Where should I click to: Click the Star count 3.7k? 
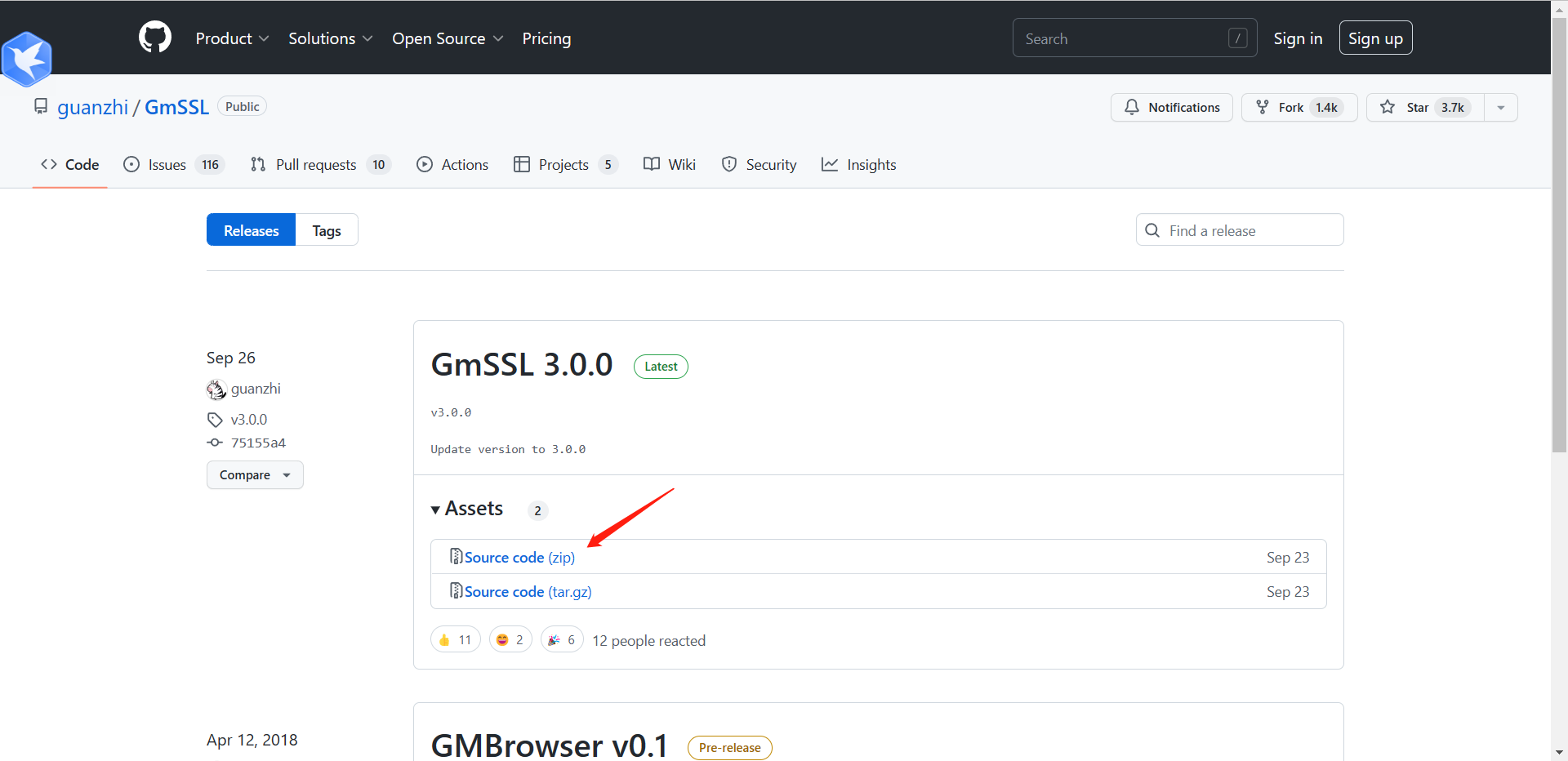(x=1452, y=107)
